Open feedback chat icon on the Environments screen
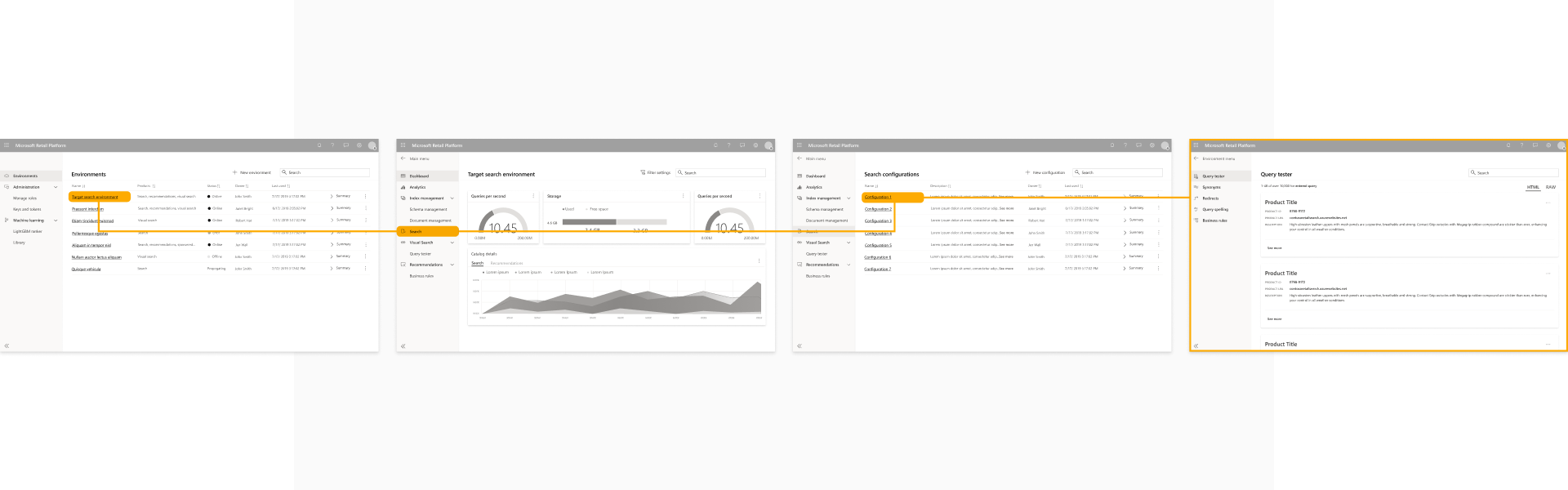Screen dimensions: 1568x490 click(345, 145)
